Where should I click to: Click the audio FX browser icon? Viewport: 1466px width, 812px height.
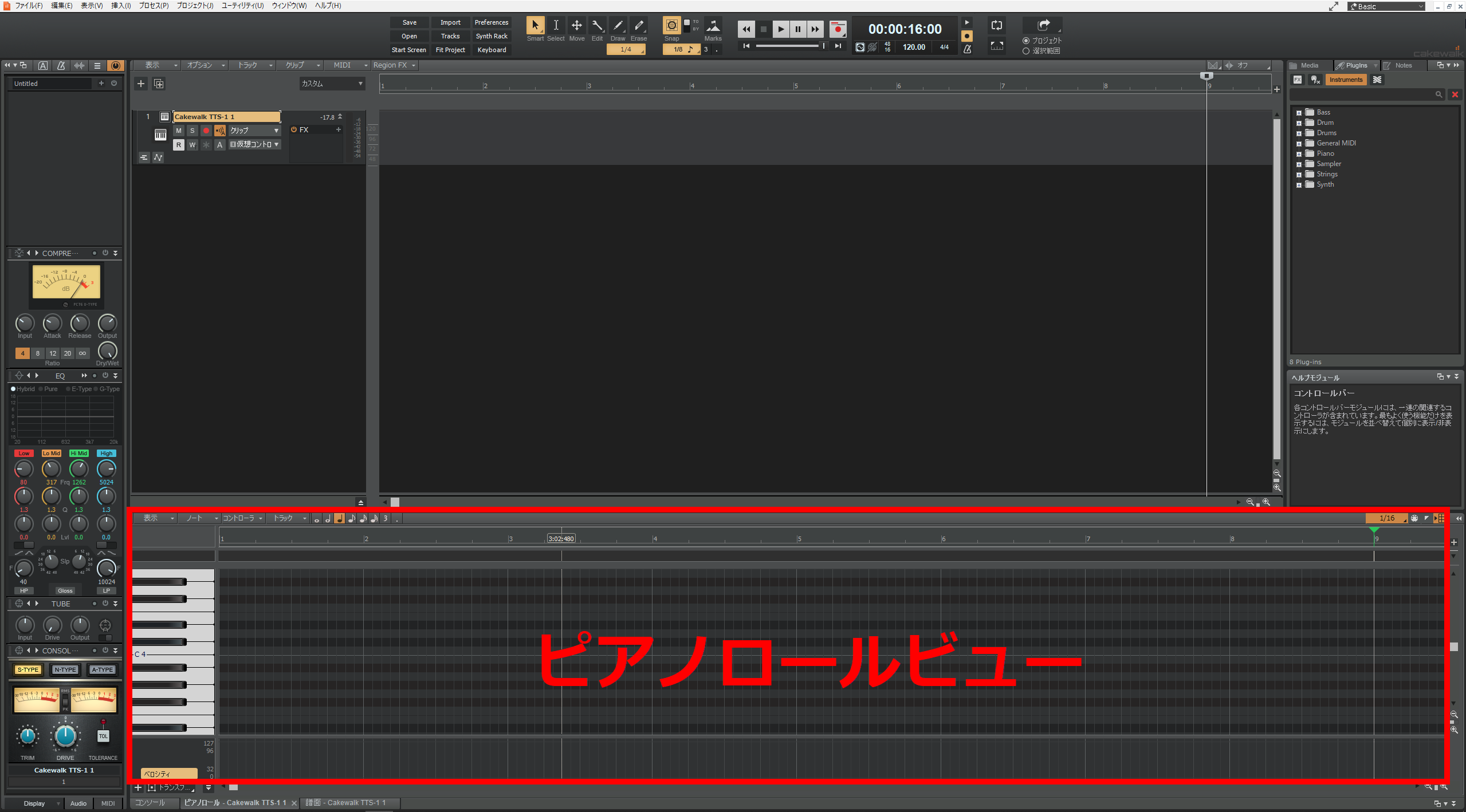(x=1297, y=80)
